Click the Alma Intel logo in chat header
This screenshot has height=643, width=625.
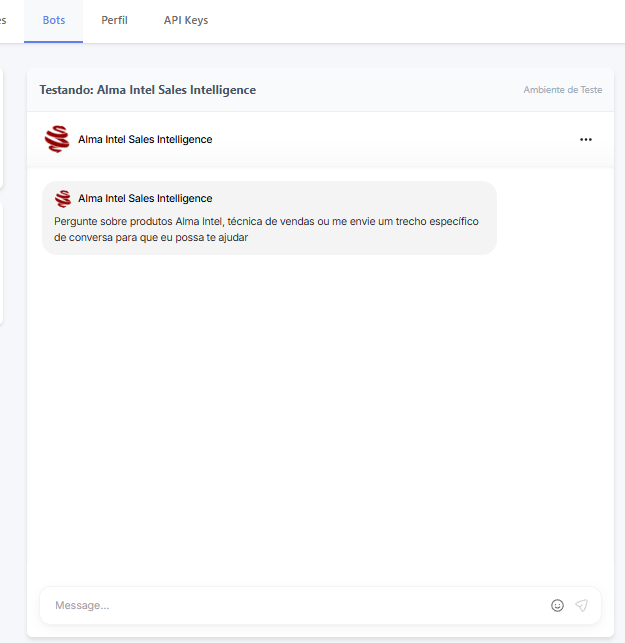pyautogui.click(x=57, y=139)
